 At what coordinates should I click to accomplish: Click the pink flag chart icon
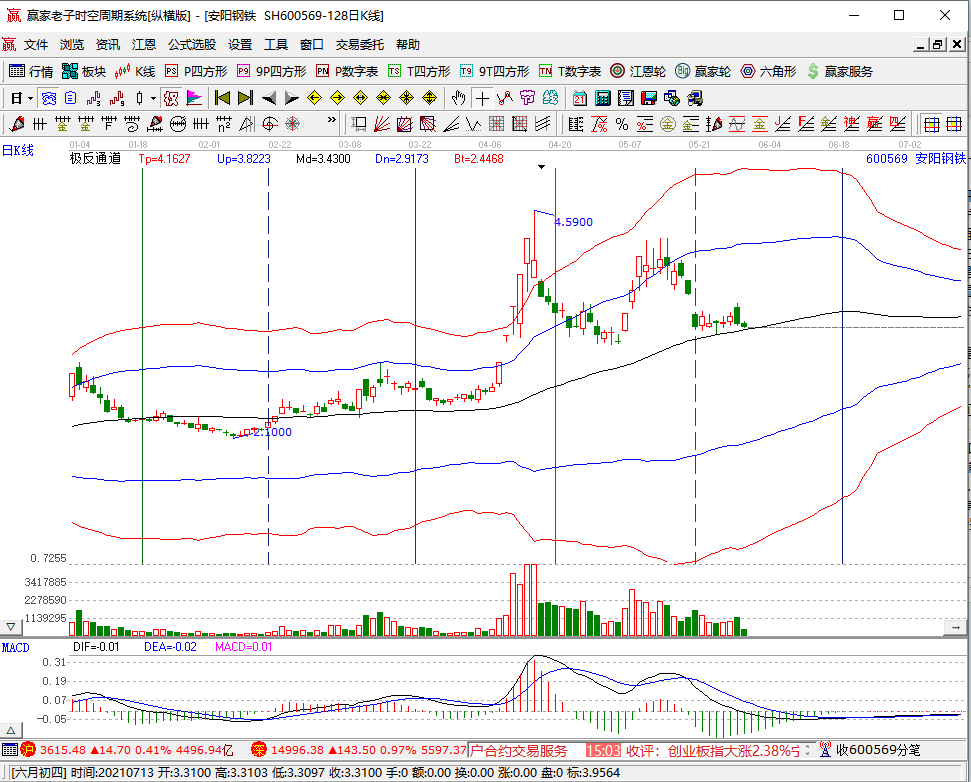coord(194,98)
